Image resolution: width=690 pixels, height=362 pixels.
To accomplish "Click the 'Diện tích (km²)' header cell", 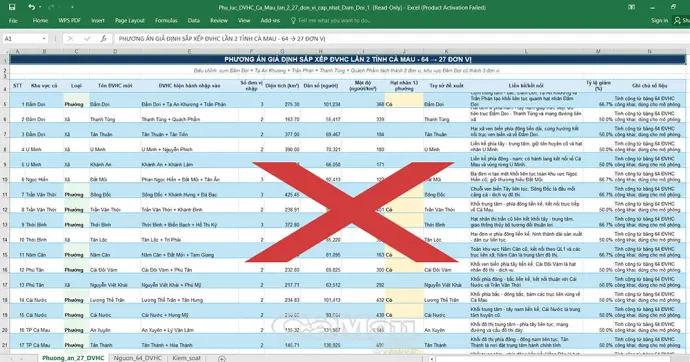I will (282, 86).
